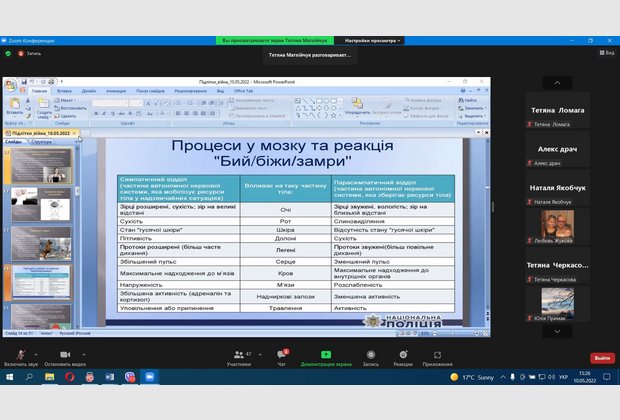Open the Реакции reactions menu
This screenshot has width=620, height=420.
click(403, 356)
